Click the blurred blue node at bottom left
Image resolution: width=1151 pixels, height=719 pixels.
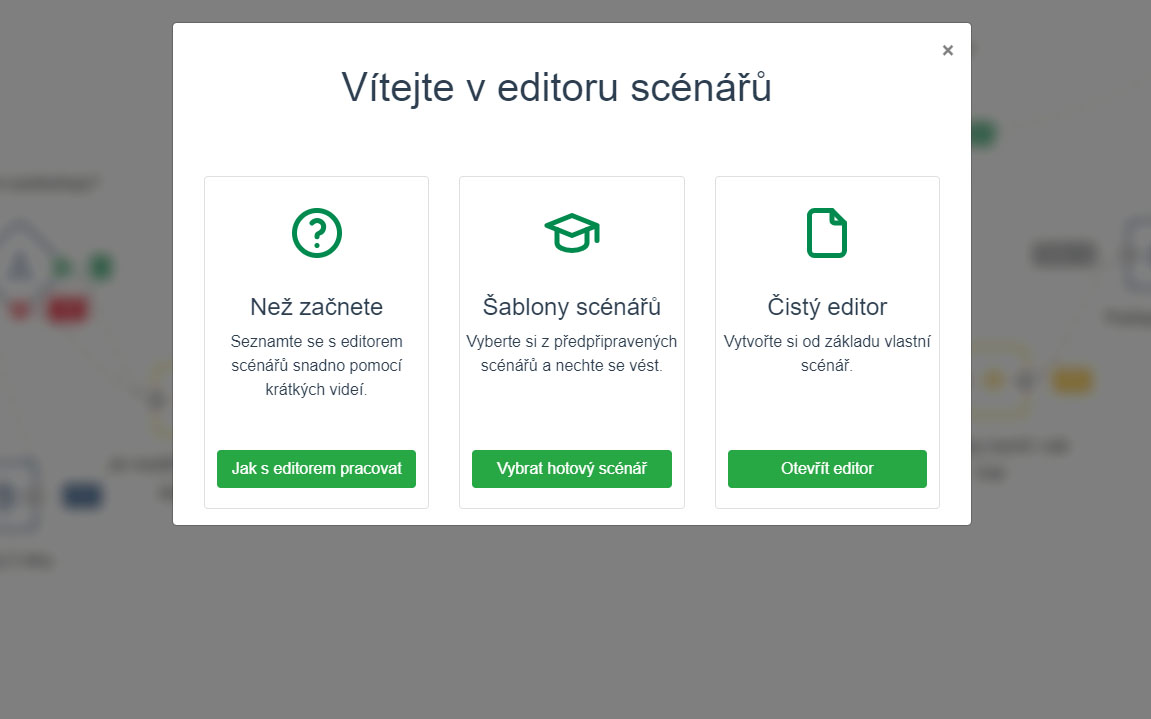pos(81,496)
